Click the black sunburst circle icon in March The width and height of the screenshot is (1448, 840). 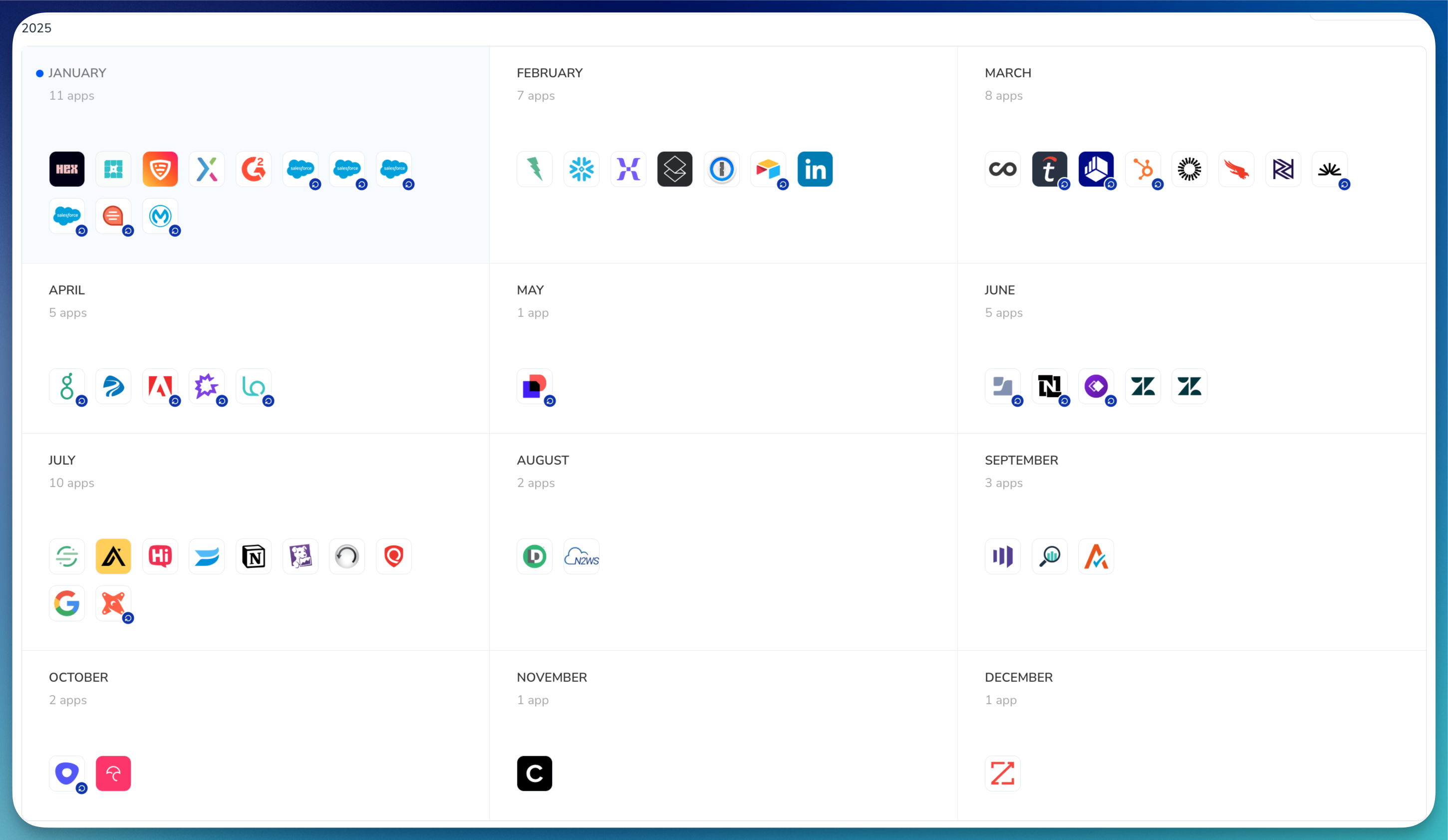point(1189,169)
